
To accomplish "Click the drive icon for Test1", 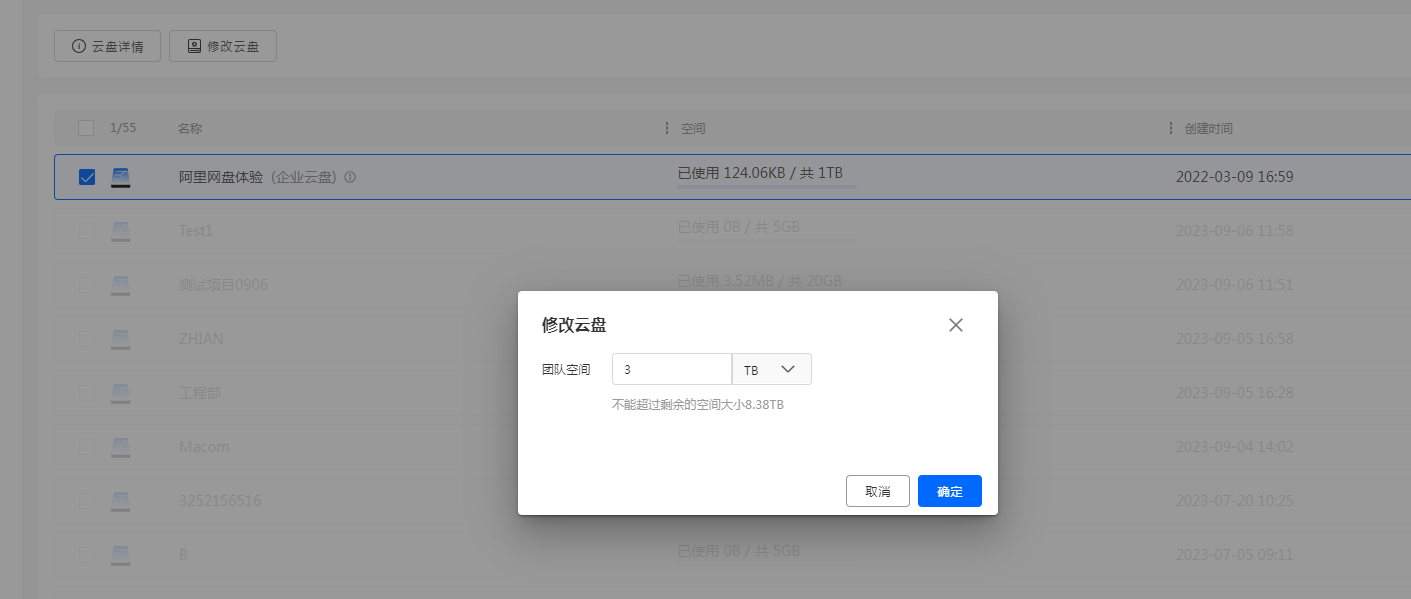I will (x=121, y=231).
